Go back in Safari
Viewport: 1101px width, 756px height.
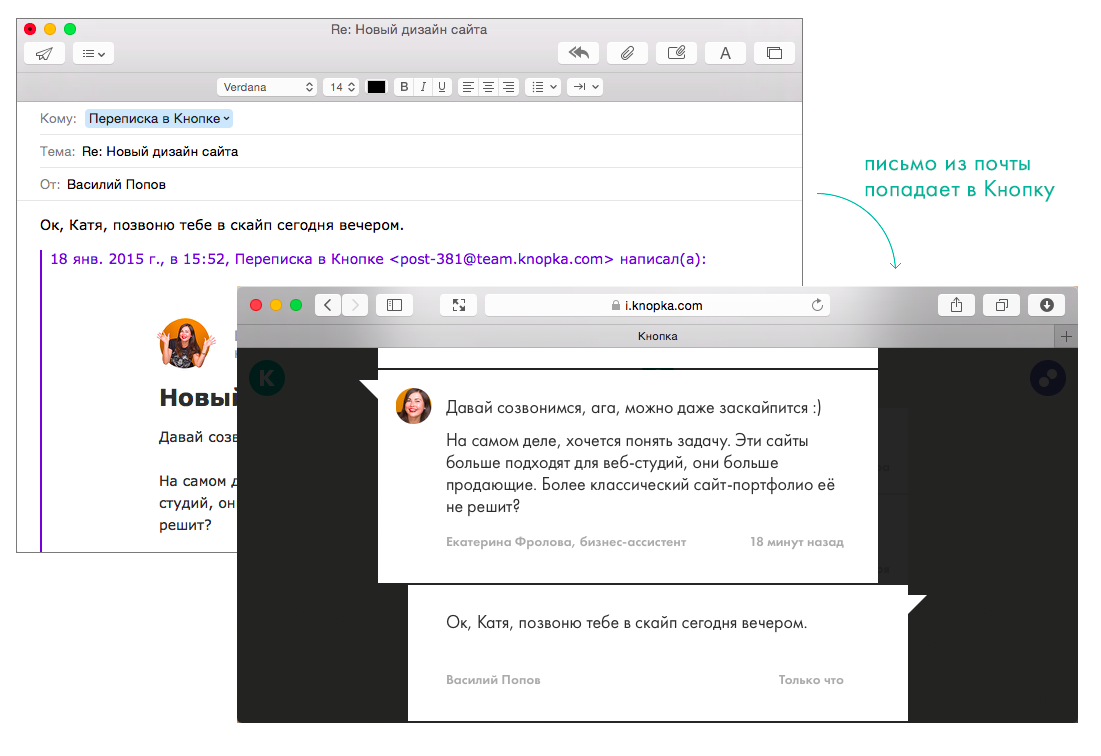(328, 305)
